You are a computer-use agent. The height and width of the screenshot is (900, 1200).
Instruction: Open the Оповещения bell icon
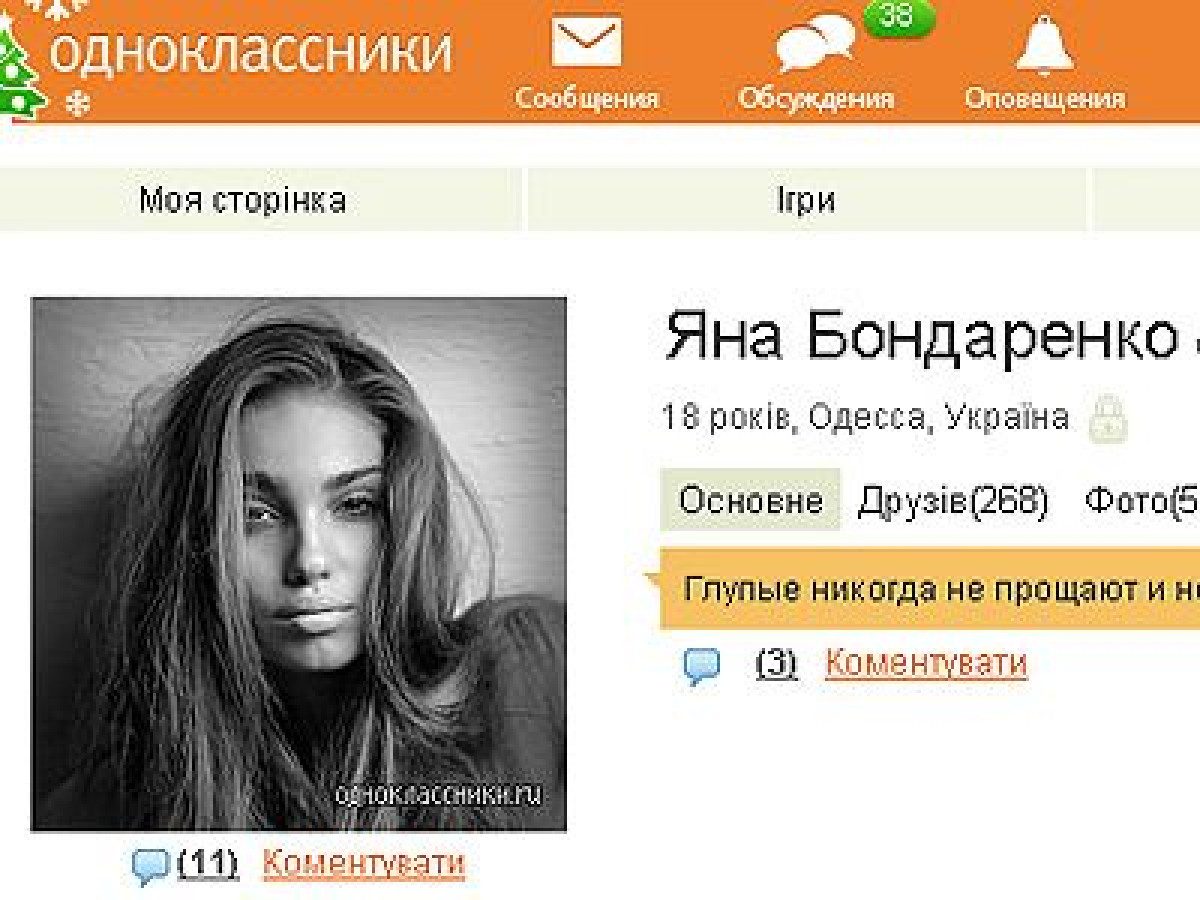click(x=1045, y=45)
